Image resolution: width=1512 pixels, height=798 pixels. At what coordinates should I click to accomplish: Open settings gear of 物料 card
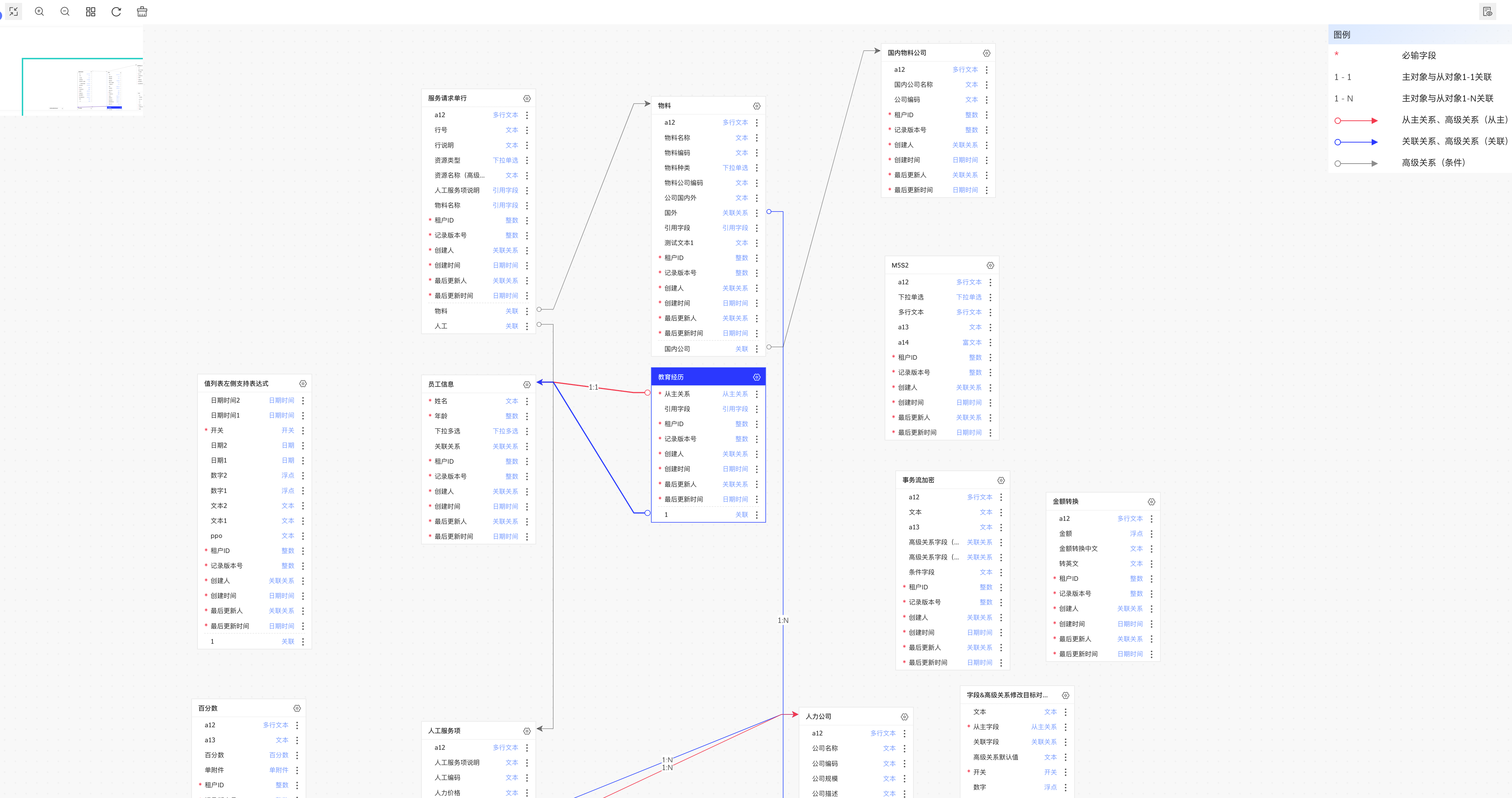pyautogui.click(x=757, y=106)
